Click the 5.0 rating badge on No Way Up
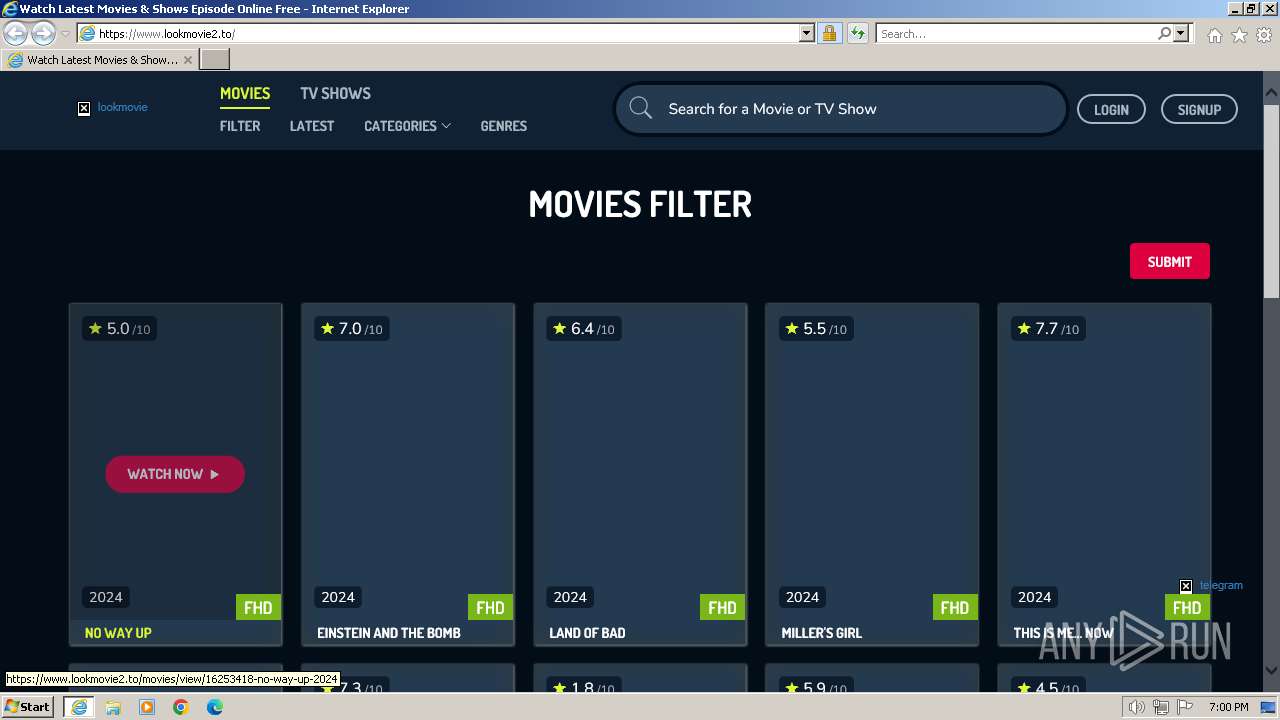This screenshot has width=1280, height=720. click(119, 329)
